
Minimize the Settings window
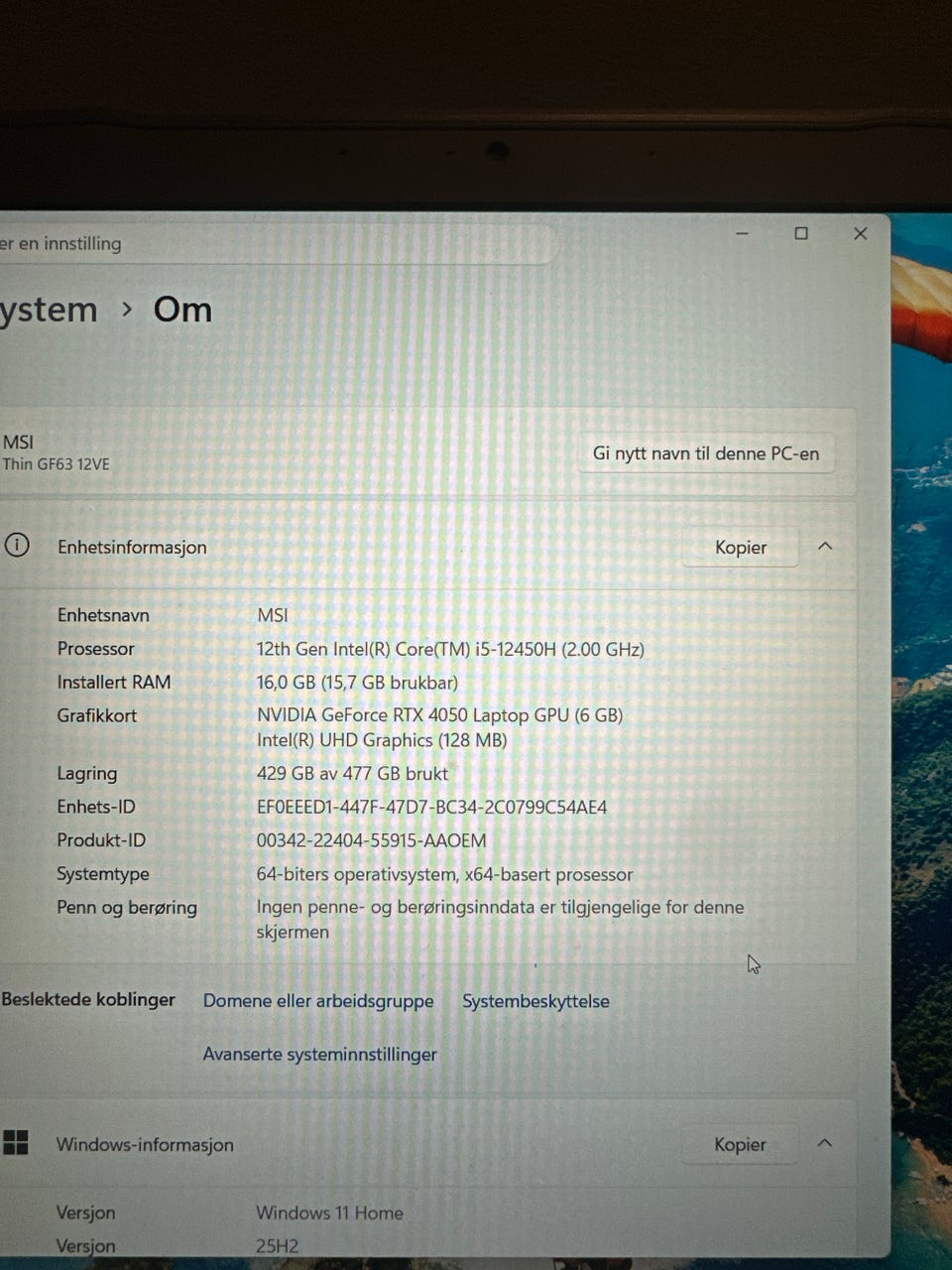pyautogui.click(x=742, y=233)
